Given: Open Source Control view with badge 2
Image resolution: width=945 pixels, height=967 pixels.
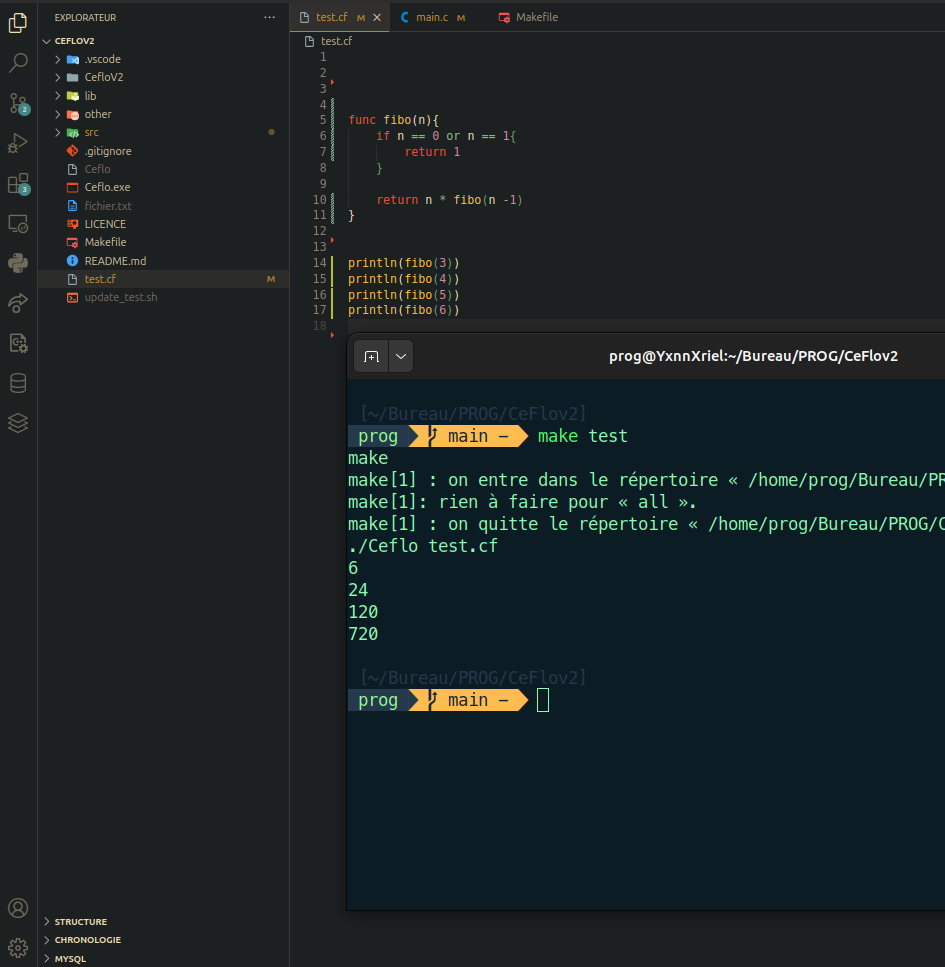Looking at the screenshot, I should point(18,104).
